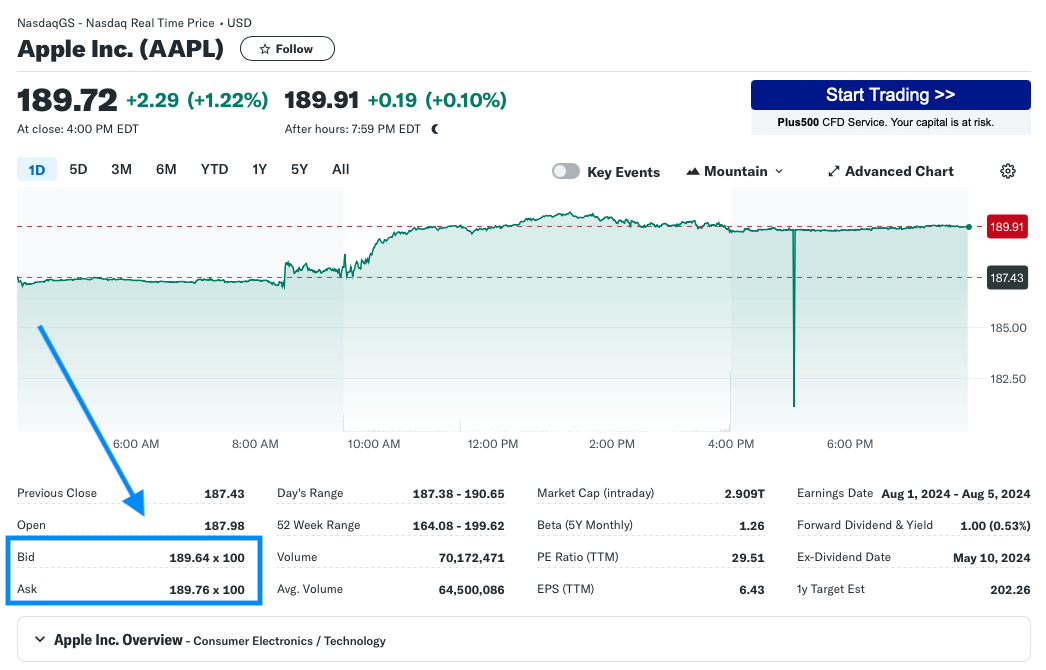This screenshot has height=670, width=1046.
Task: Click the Ex-Dividend Date value May 10, 2024
Action: tap(992, 558)
